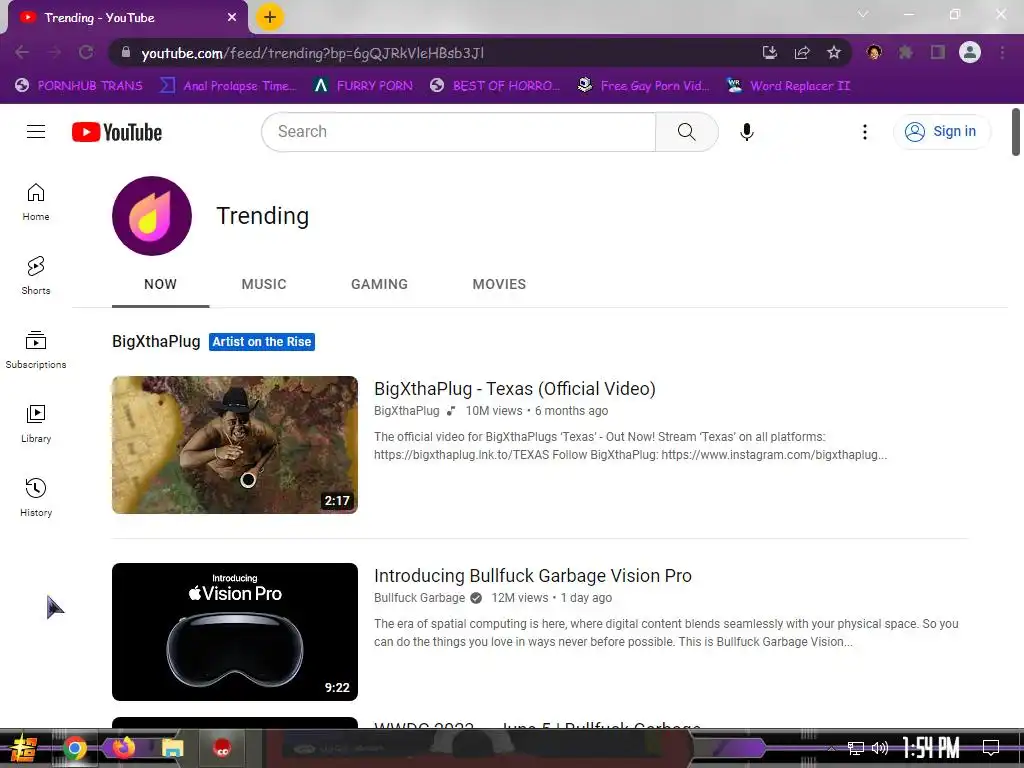Go to Home in the sidebar

point(36,202)
